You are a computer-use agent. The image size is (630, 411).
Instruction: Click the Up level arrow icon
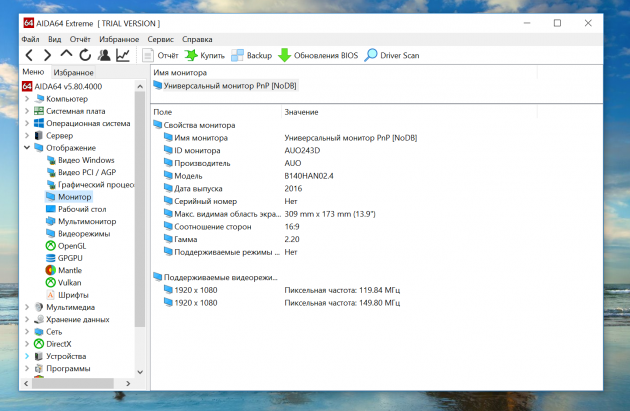[x=66, y=55]
